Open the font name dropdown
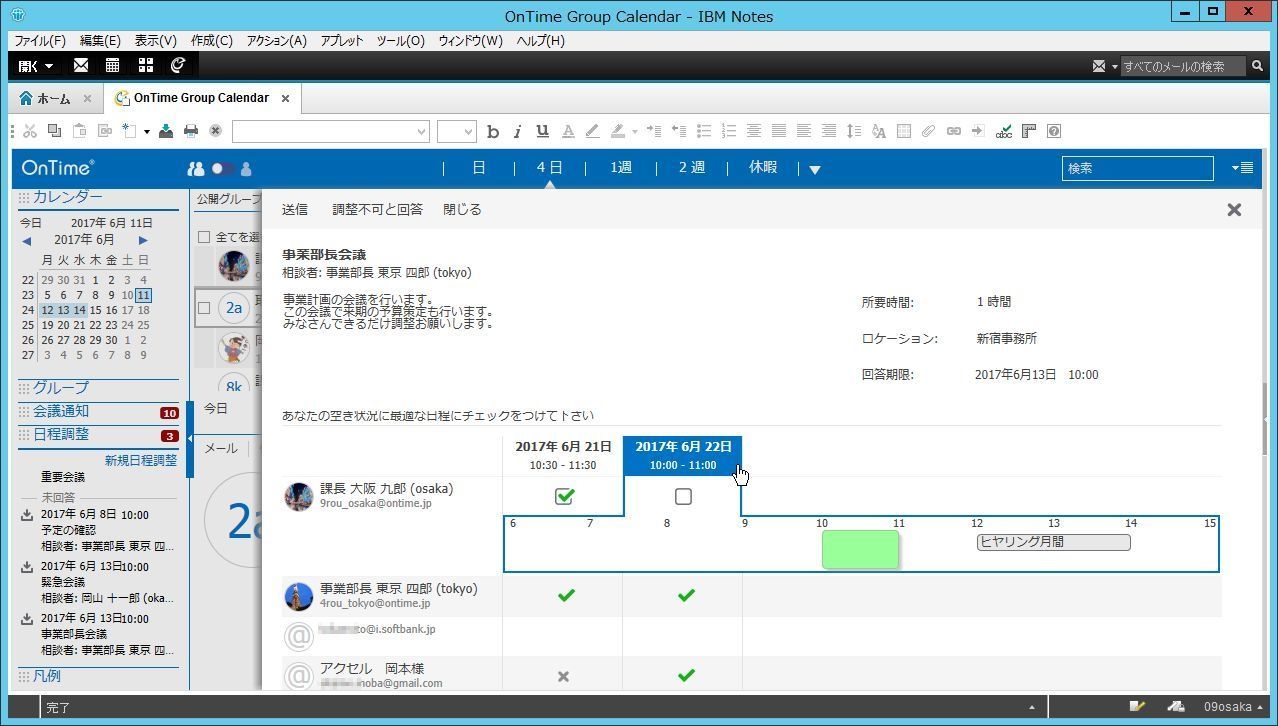 click(x=331, y=131)
